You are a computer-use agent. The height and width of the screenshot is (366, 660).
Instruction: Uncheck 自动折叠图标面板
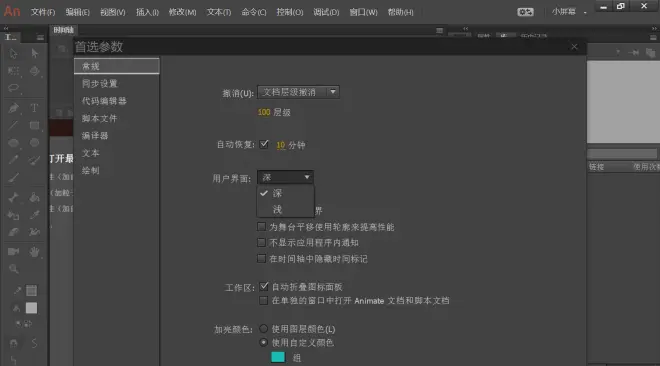click(x=264, y=286)
